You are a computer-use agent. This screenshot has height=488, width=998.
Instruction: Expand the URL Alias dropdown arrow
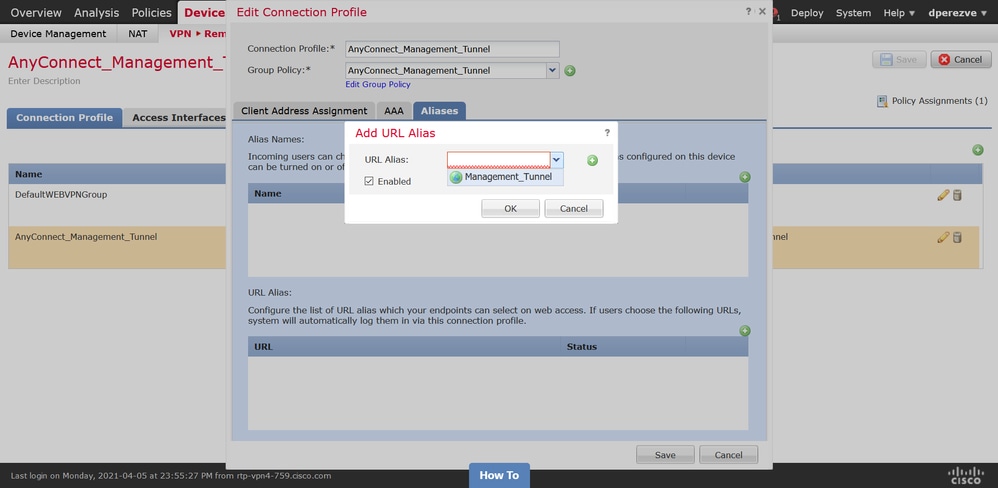click(x=557, y=160)
